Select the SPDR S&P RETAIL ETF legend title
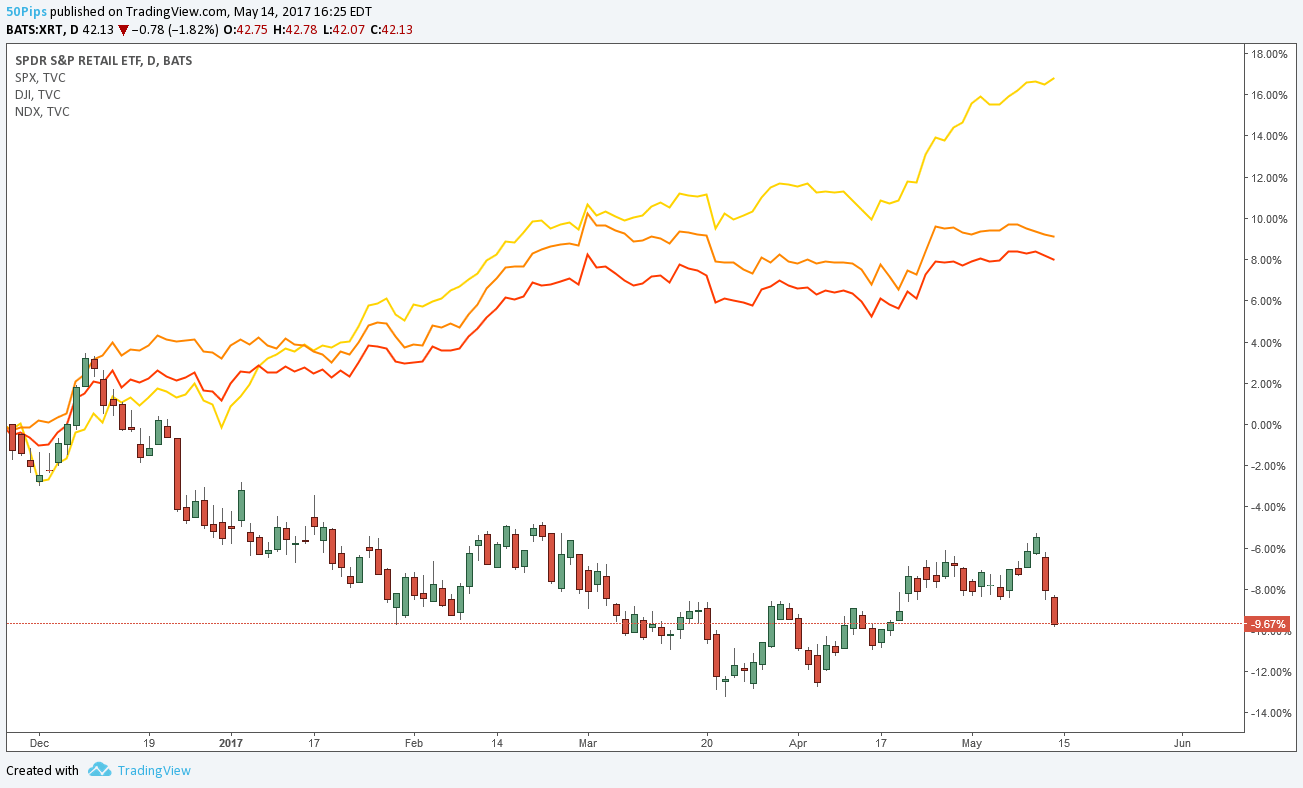1303x788 pixels. [103, 60]
